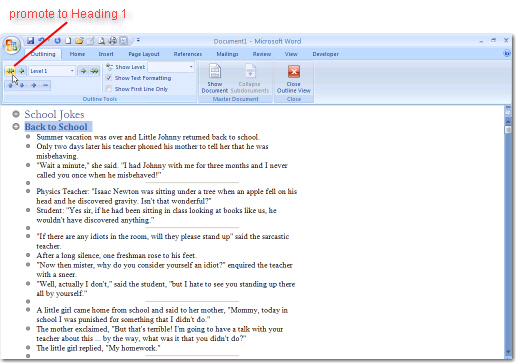Click the Outline Tools group label
516x363 pixels.
pyautogui.click(x=100, y=99)
